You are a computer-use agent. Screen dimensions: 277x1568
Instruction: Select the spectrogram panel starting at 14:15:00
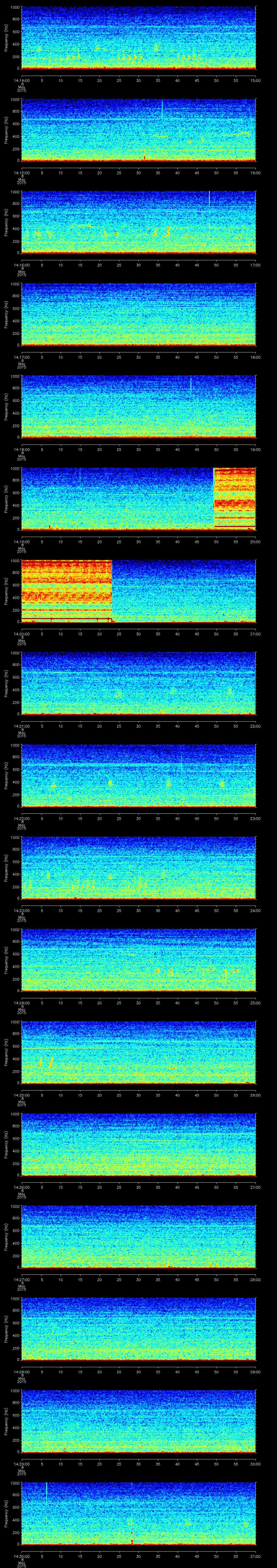[x=138, y=130]
